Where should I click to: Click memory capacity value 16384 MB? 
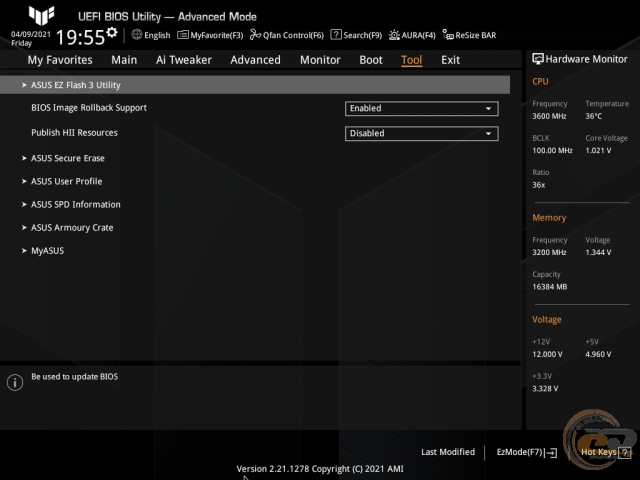549,287
